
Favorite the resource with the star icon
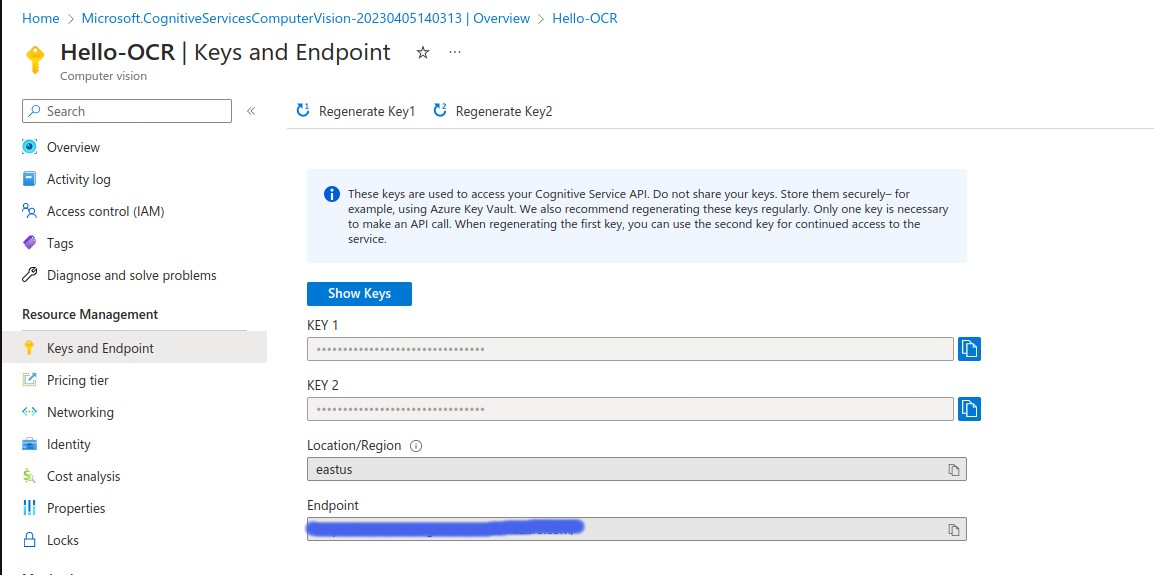[422, 52]
